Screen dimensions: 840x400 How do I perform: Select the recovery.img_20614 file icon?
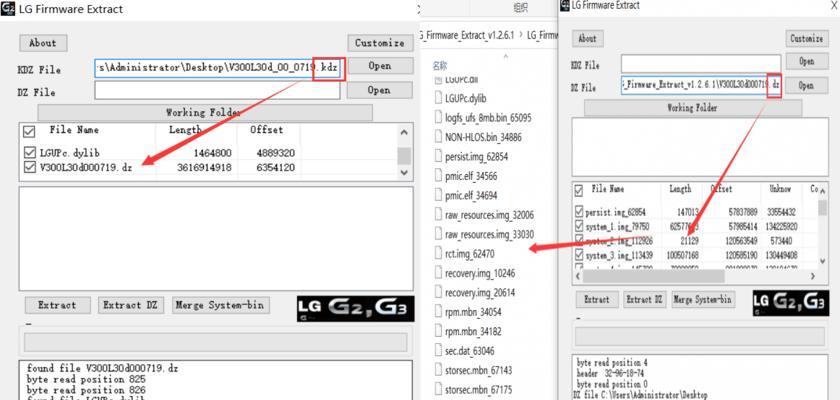438,292
